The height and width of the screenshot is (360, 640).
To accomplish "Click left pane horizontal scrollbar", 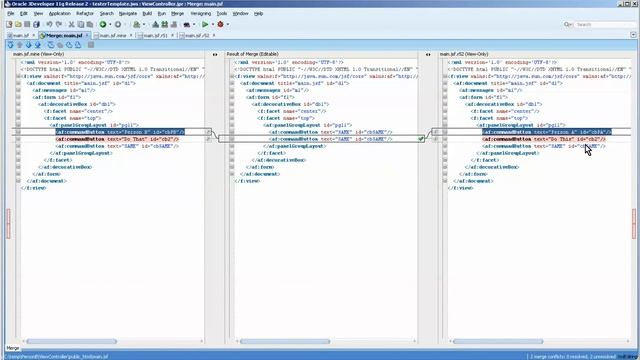I will pyautogui.click(x=72, y=341).
